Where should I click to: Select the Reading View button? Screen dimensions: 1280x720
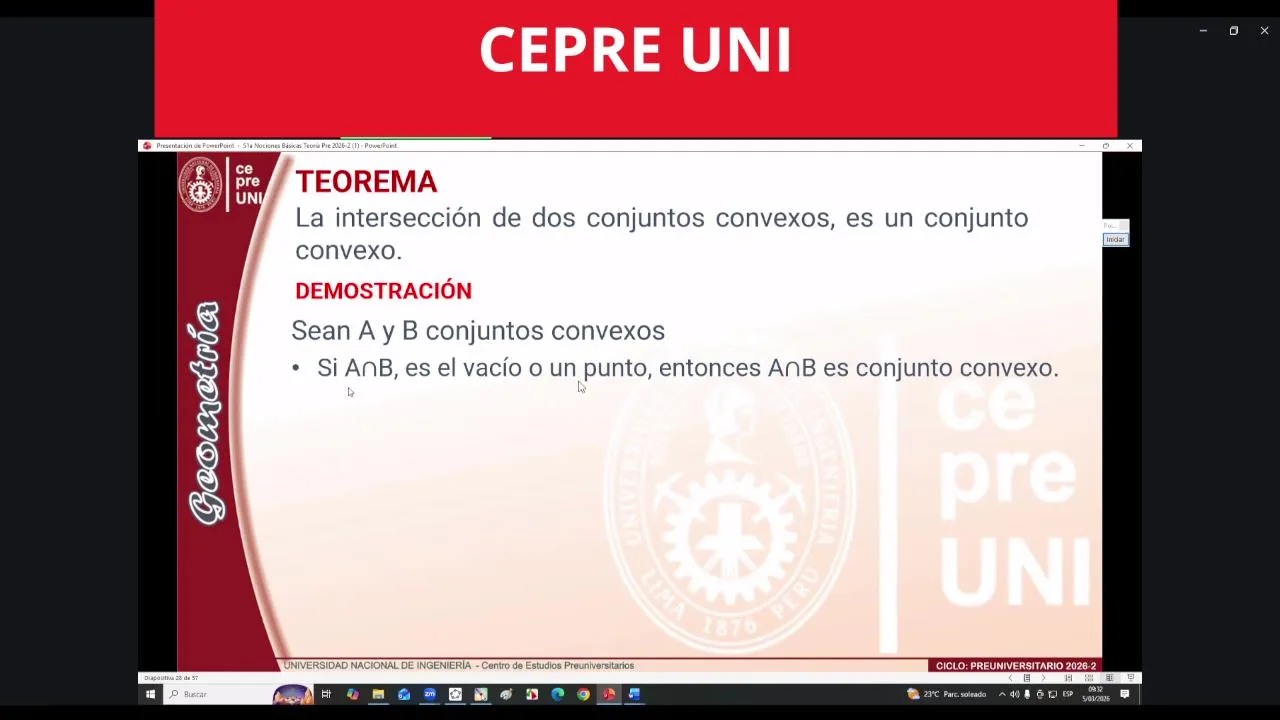(x=1109, y=678)
